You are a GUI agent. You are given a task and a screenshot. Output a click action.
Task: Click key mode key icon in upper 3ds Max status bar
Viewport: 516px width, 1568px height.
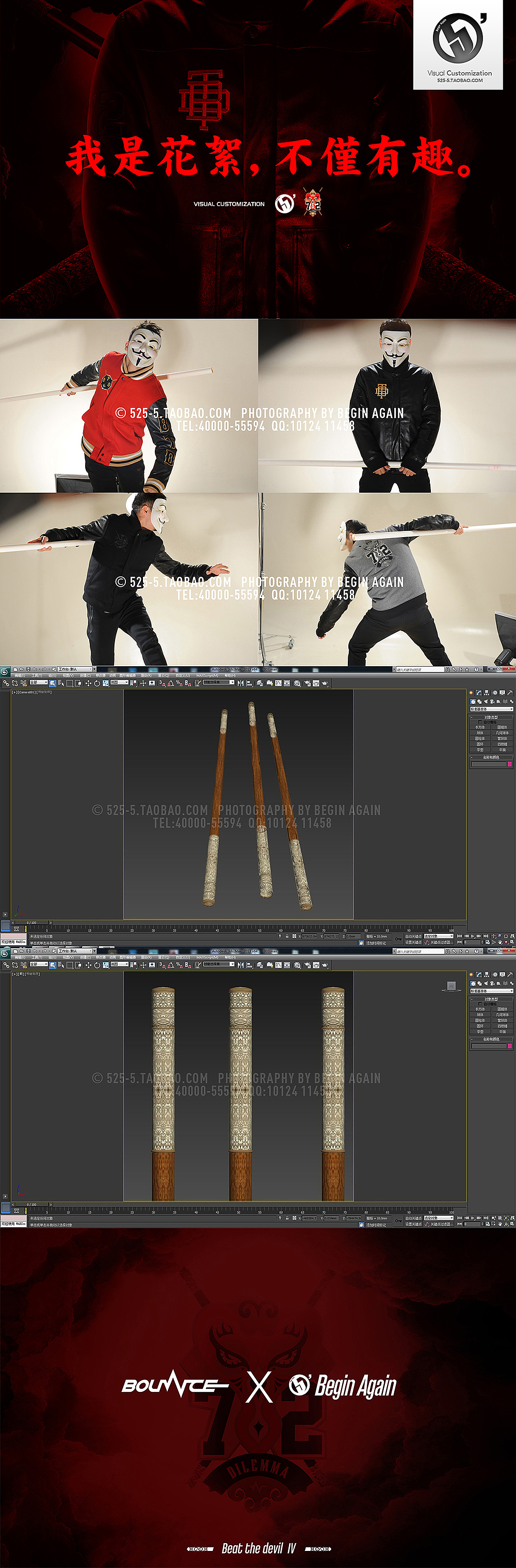coord(398,938)
